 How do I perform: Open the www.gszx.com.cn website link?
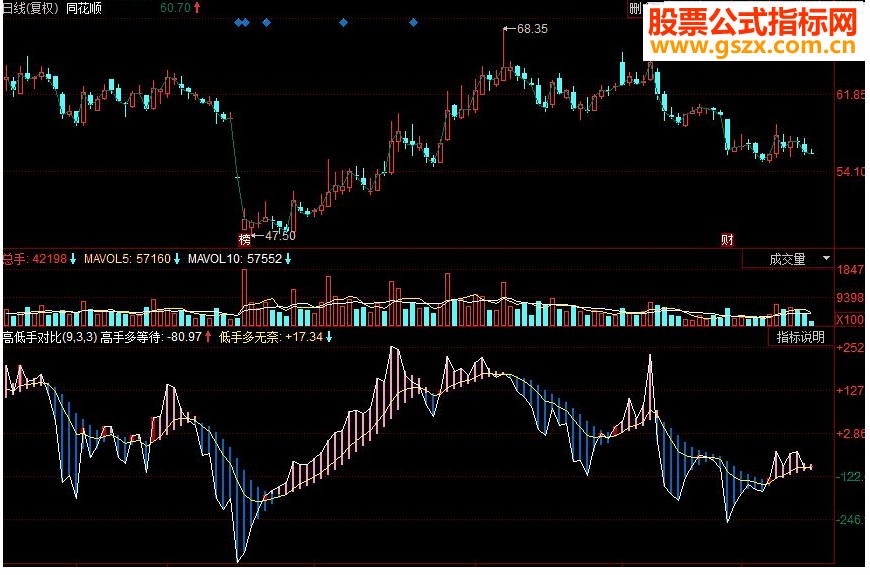click(x=753, y=46)
